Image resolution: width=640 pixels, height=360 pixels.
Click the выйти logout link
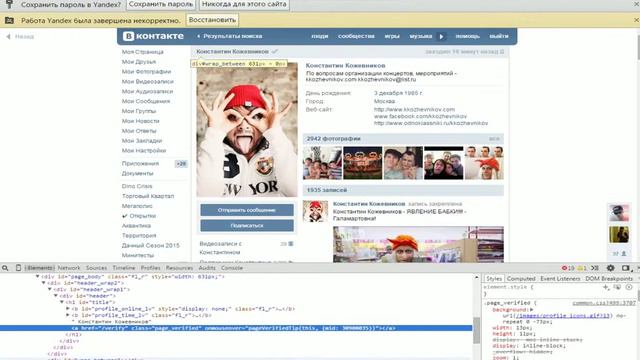pyautogui.click(x=499, y=36)
